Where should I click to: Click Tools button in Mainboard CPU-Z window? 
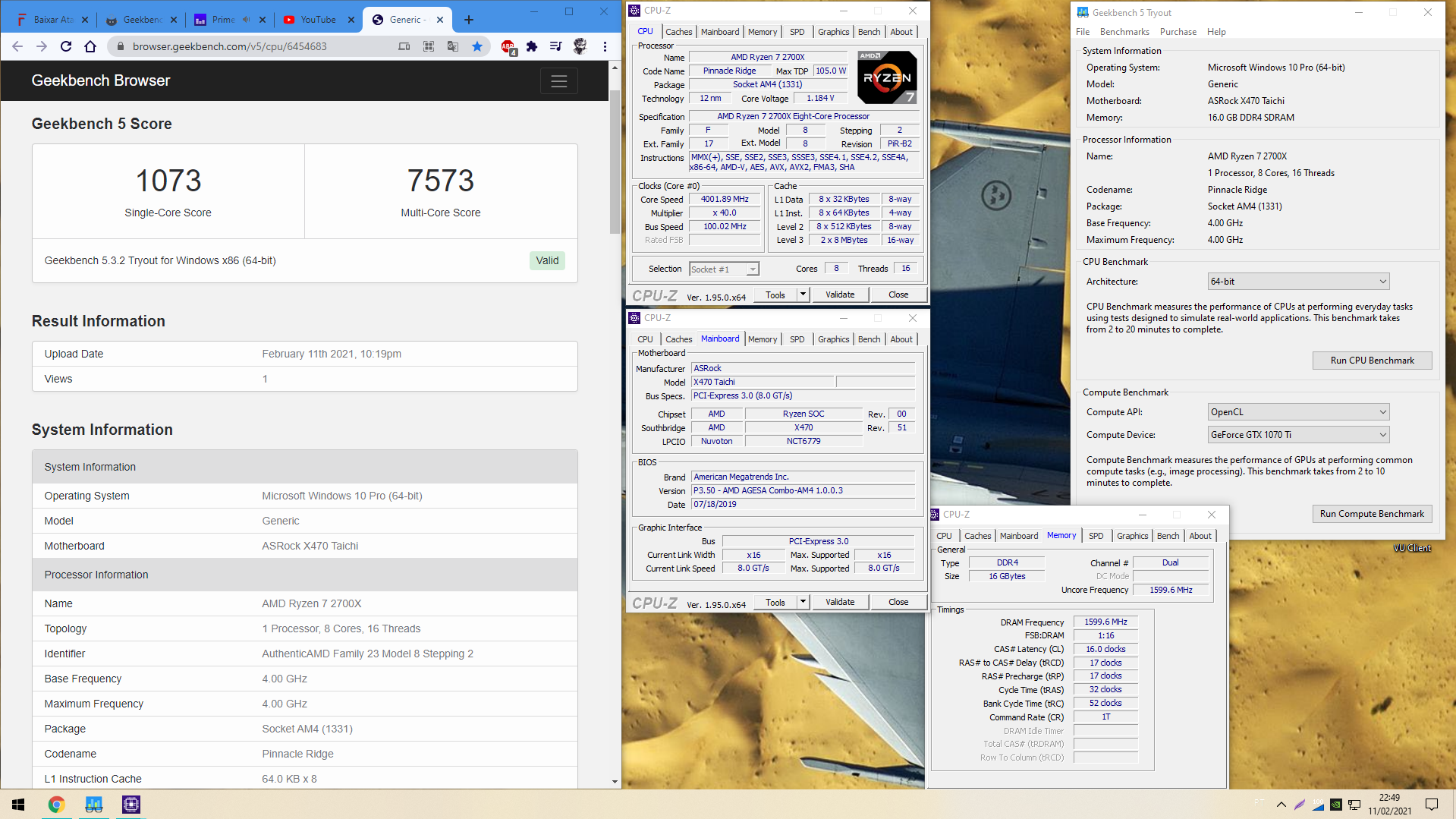pyautogui.click(x=775, y=602)
